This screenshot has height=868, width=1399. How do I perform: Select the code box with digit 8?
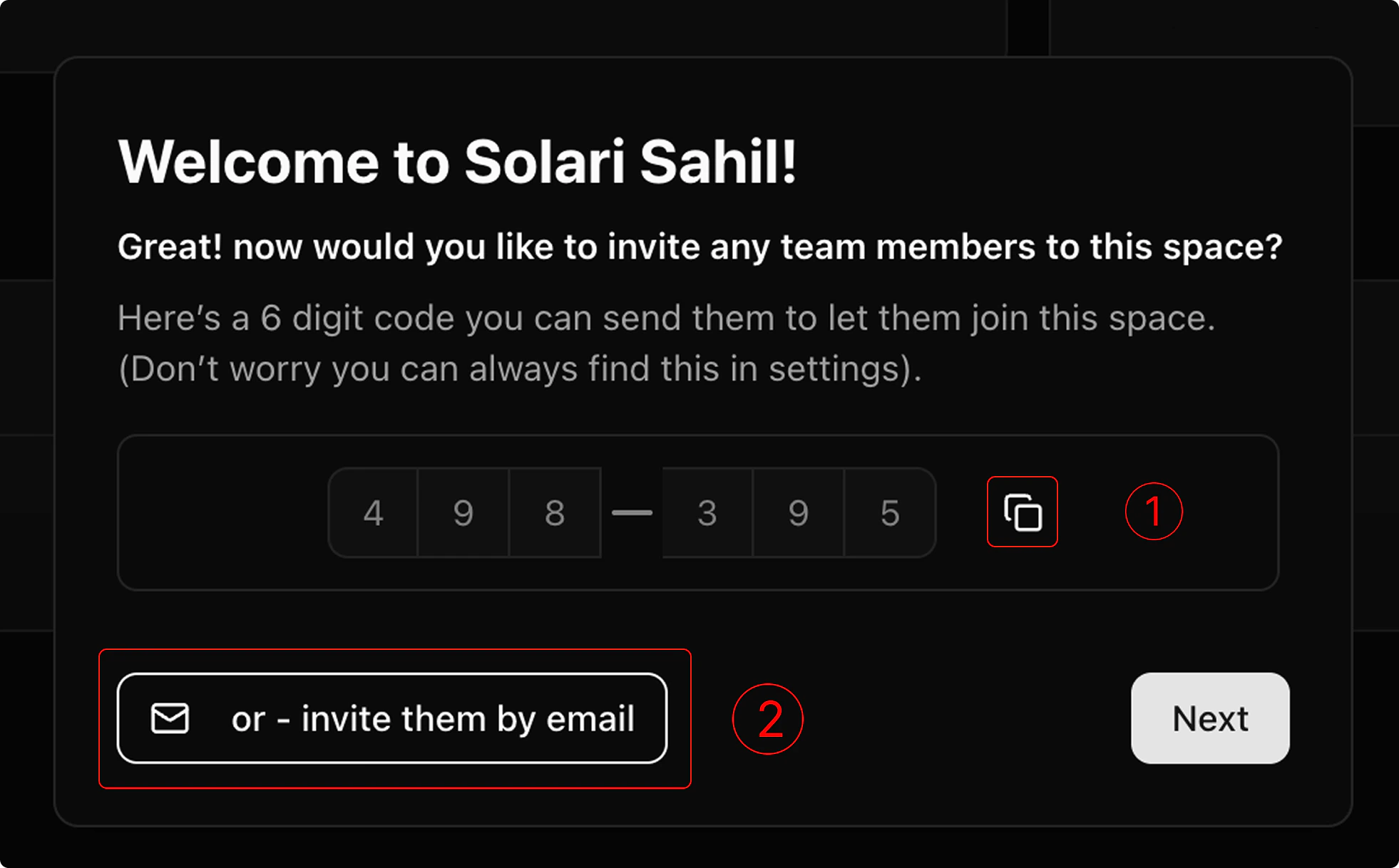click(x=555, y=512)
